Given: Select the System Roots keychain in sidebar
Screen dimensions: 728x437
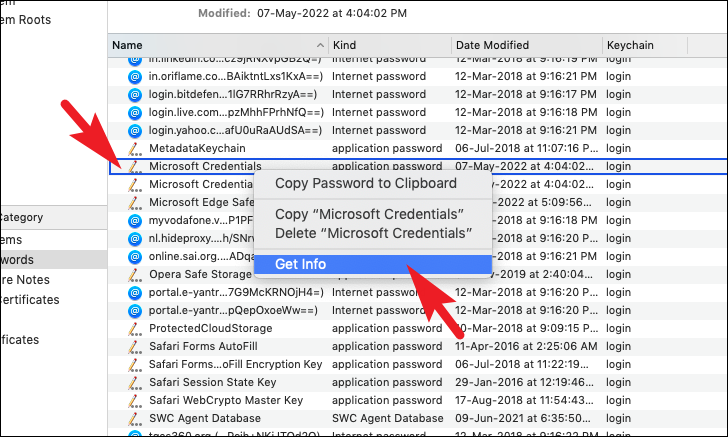Looking at the screenshot, I should [26, 20].
